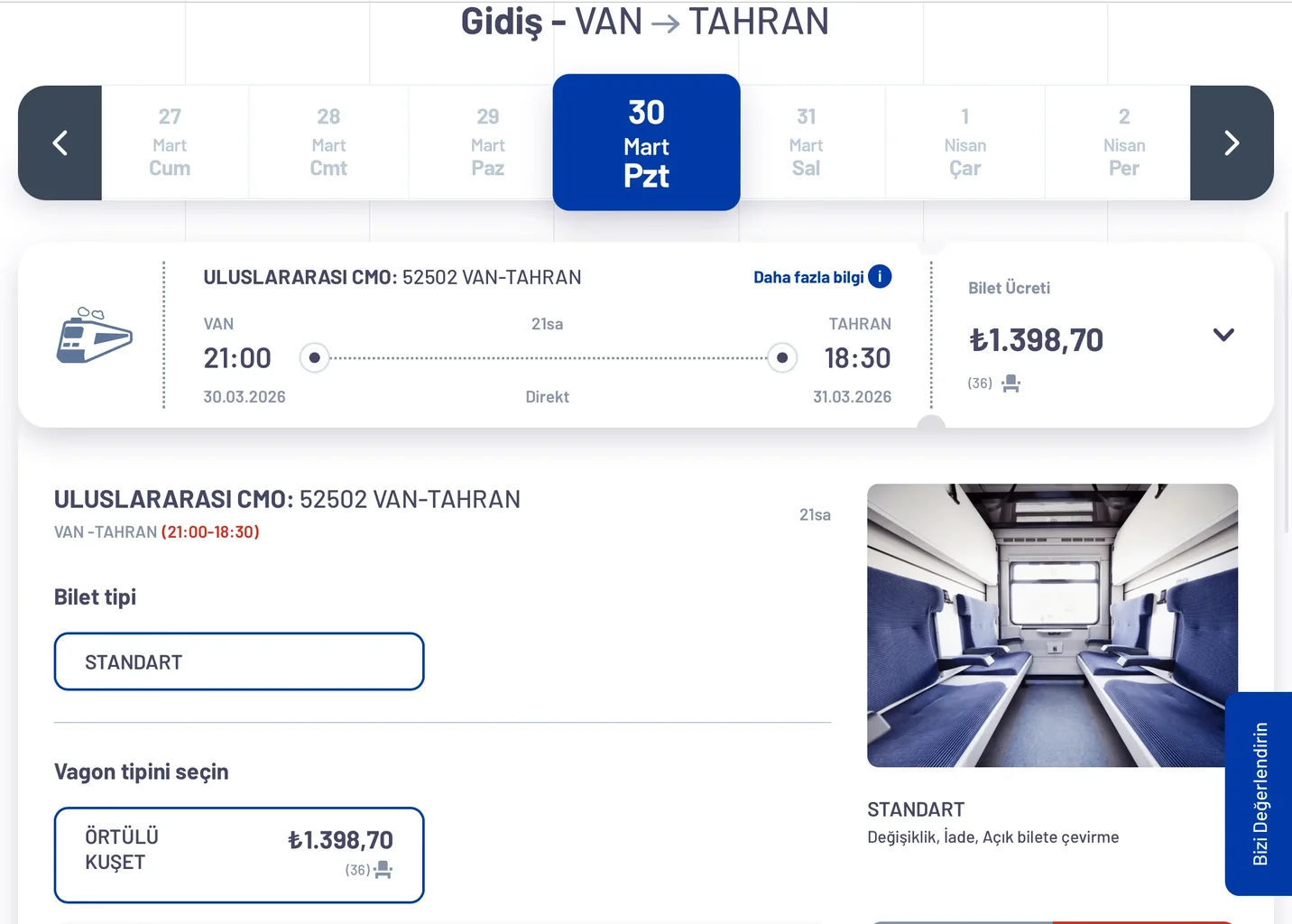The image size is (1292, 924).
Task: Open the Daha fazla bilgi link
Action: click(808, 277)
